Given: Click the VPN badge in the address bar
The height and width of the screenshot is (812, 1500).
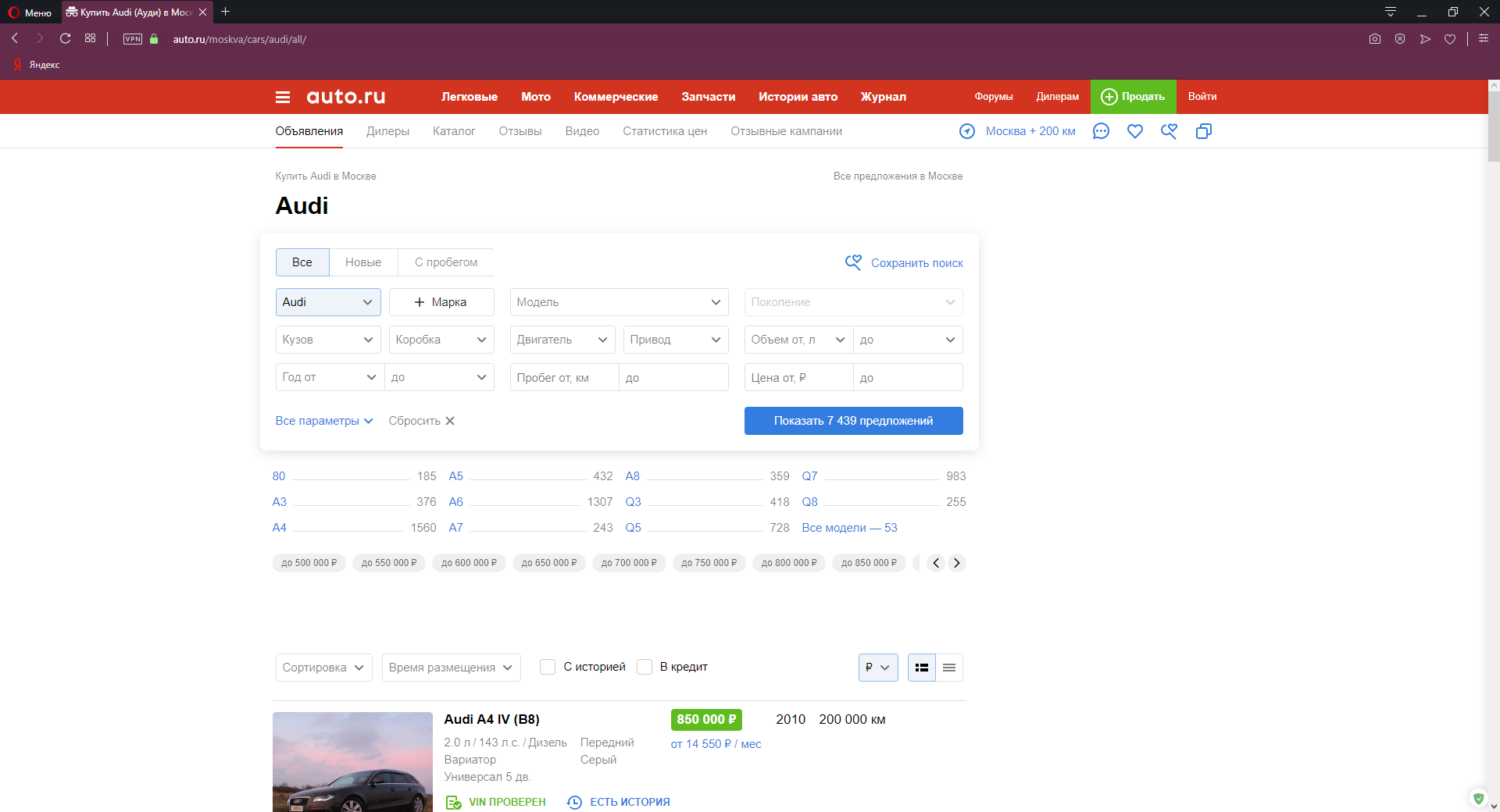Looking at the screenshot, I should point(131,39).
